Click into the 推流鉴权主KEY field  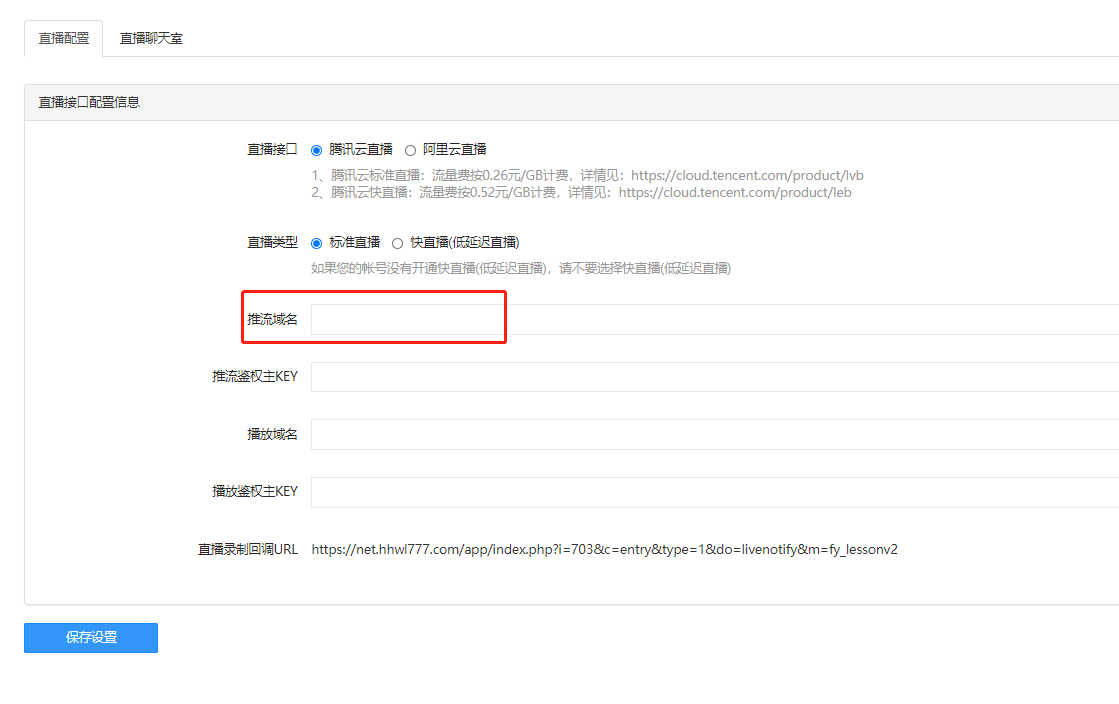(x=714, y=377)
